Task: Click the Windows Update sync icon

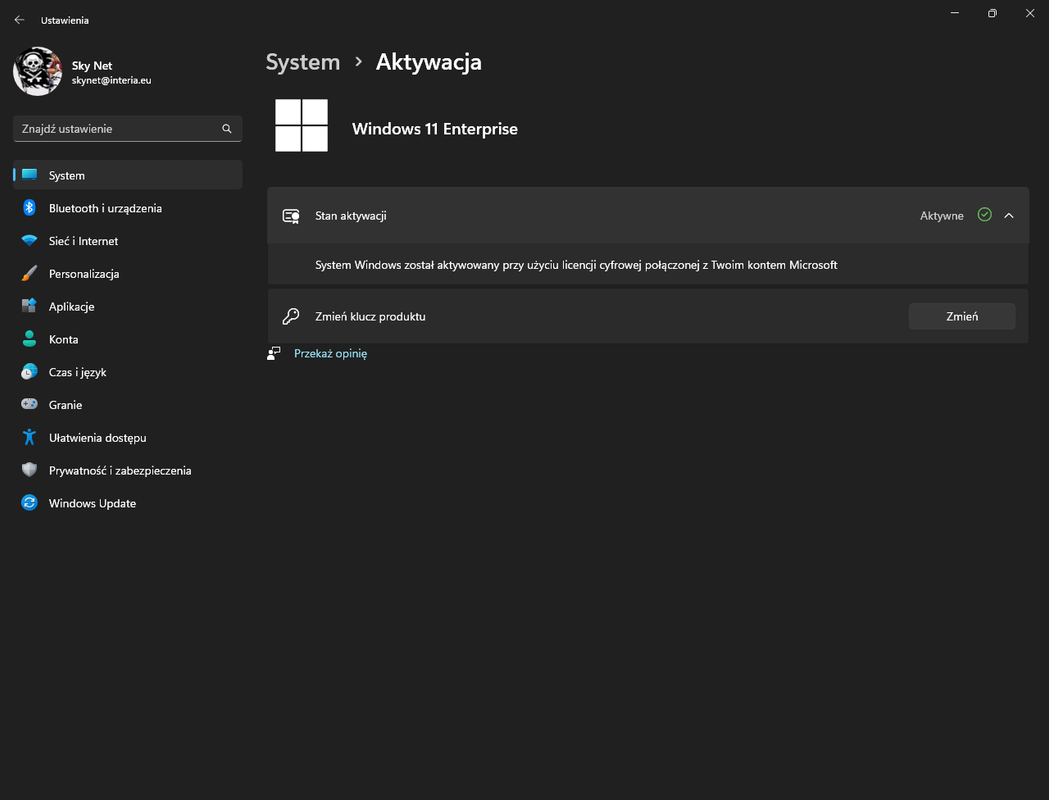Action: point(29,502)
